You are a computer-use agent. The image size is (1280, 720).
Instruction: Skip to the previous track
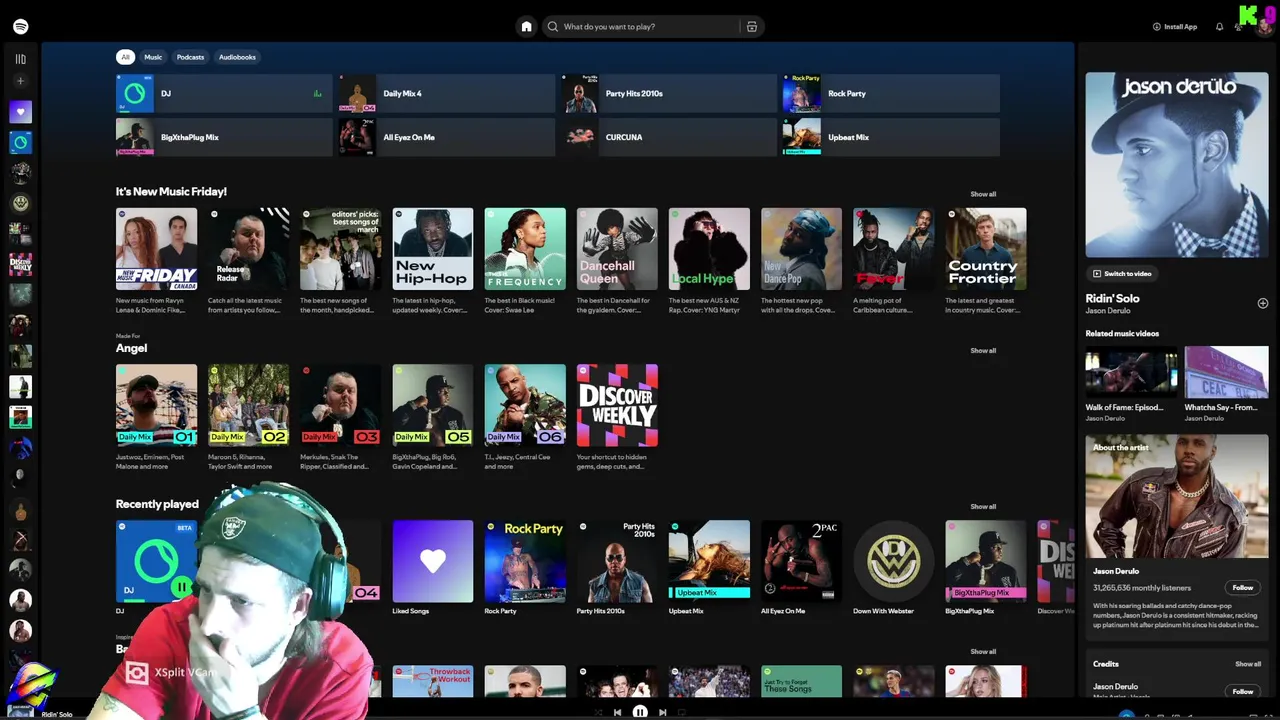pyautogui.click(x=618, y=713)
